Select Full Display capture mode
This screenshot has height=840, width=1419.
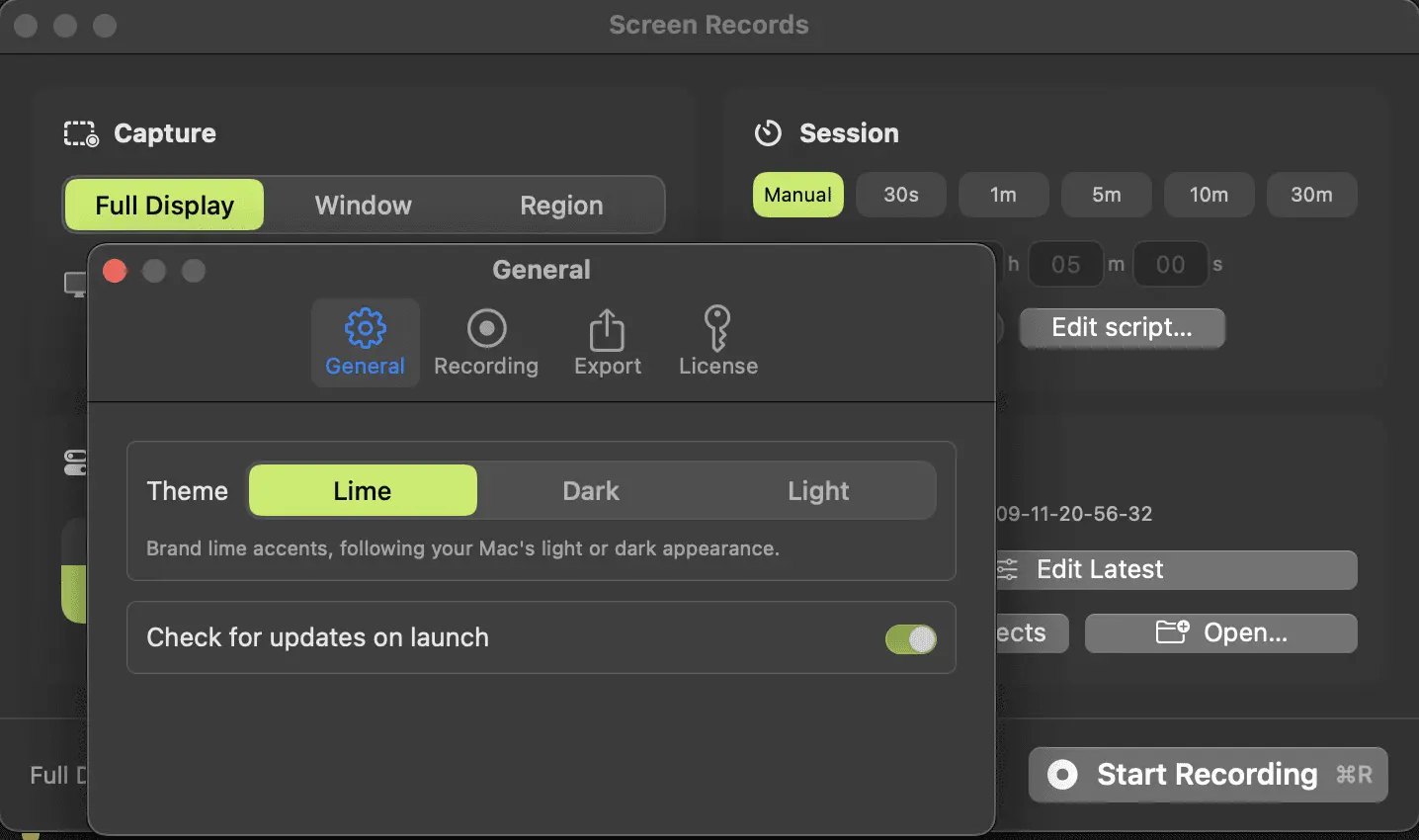click(165, 206)
